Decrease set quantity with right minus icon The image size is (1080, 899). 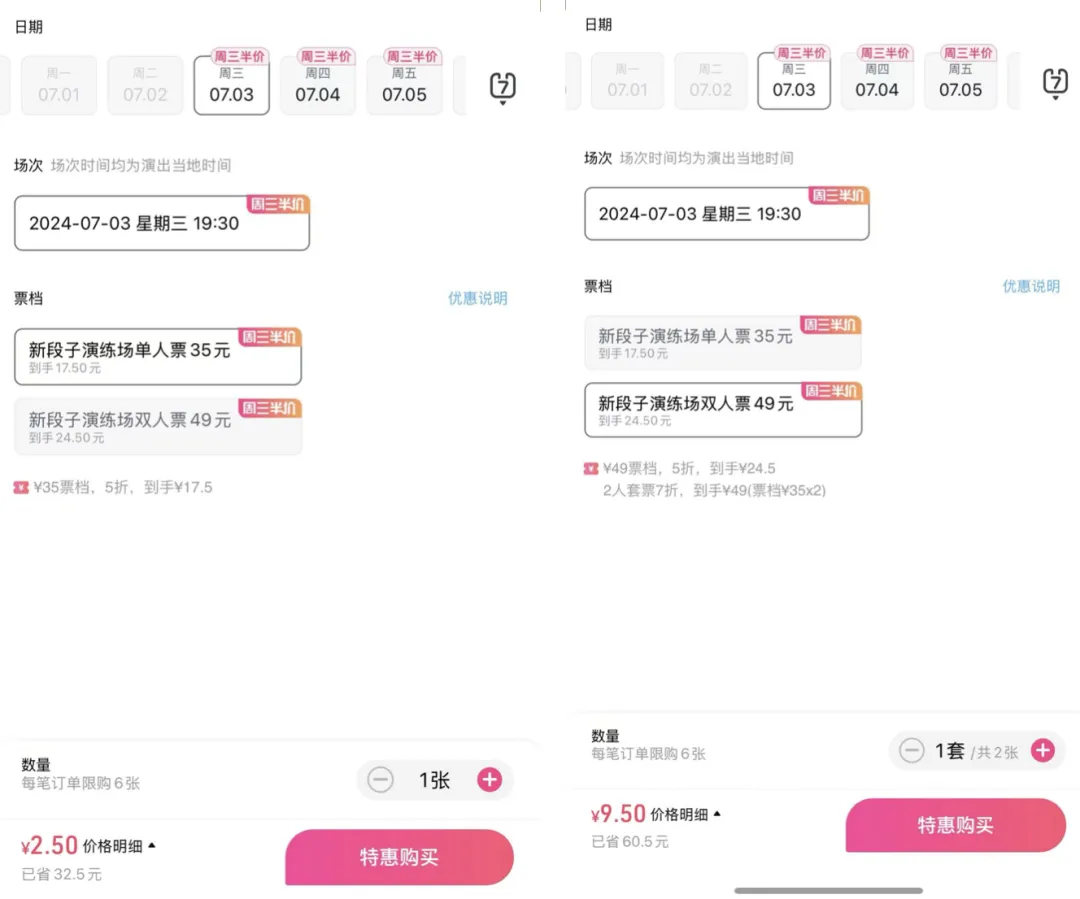(x=911, y=750)
